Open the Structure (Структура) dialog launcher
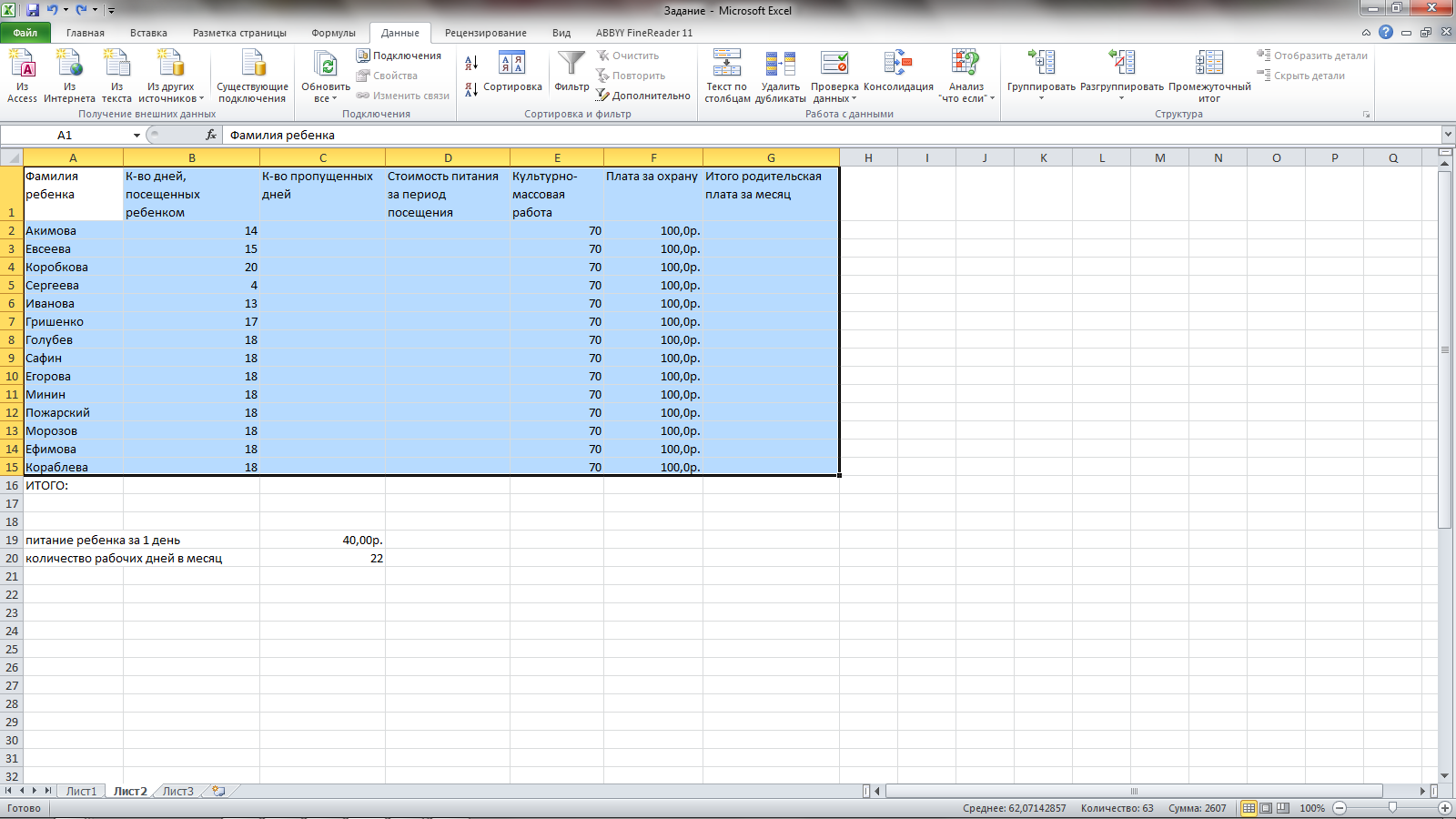The height and width of the screenshot is (819, 1456). (1366, 115)
